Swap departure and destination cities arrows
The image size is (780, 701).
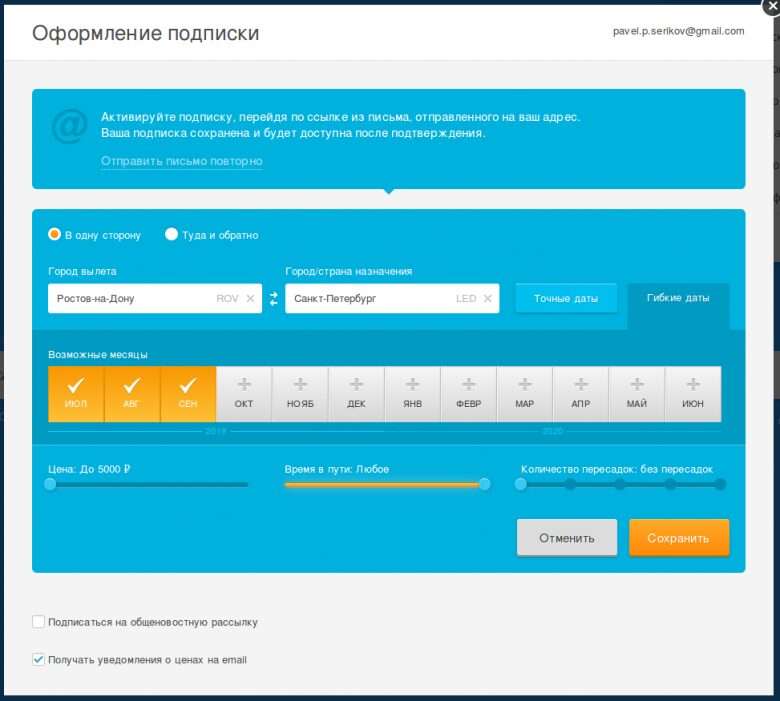click(274, 298)
